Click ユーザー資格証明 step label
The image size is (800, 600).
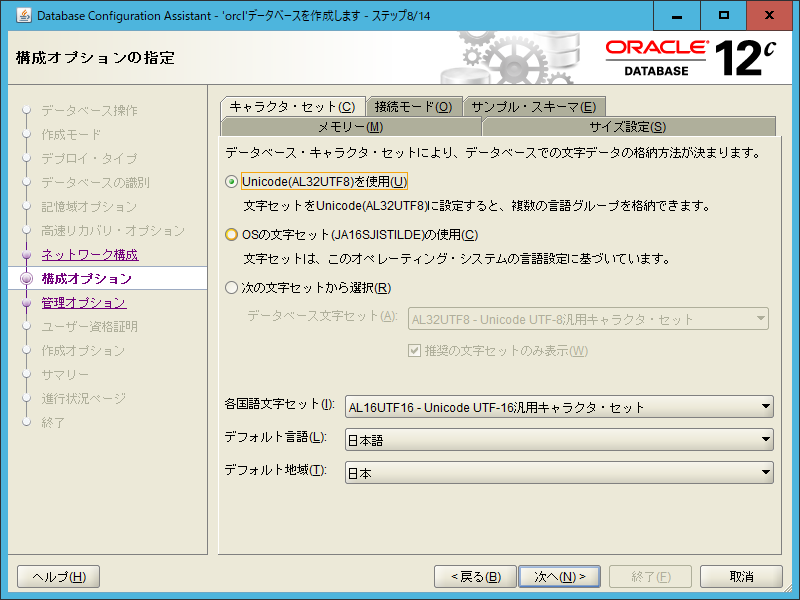pos(89,327)
